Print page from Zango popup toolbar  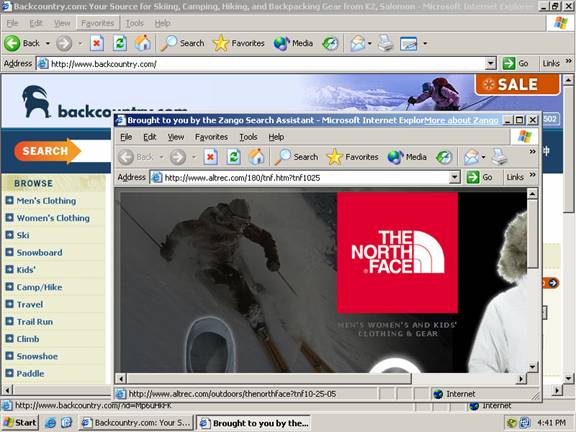coord(499,157)
